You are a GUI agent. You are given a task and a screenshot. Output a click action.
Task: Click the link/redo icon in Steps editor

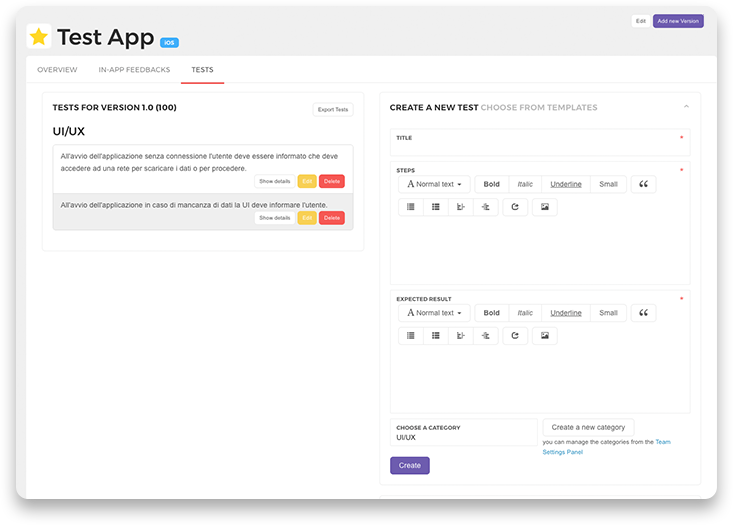[515, 207]
